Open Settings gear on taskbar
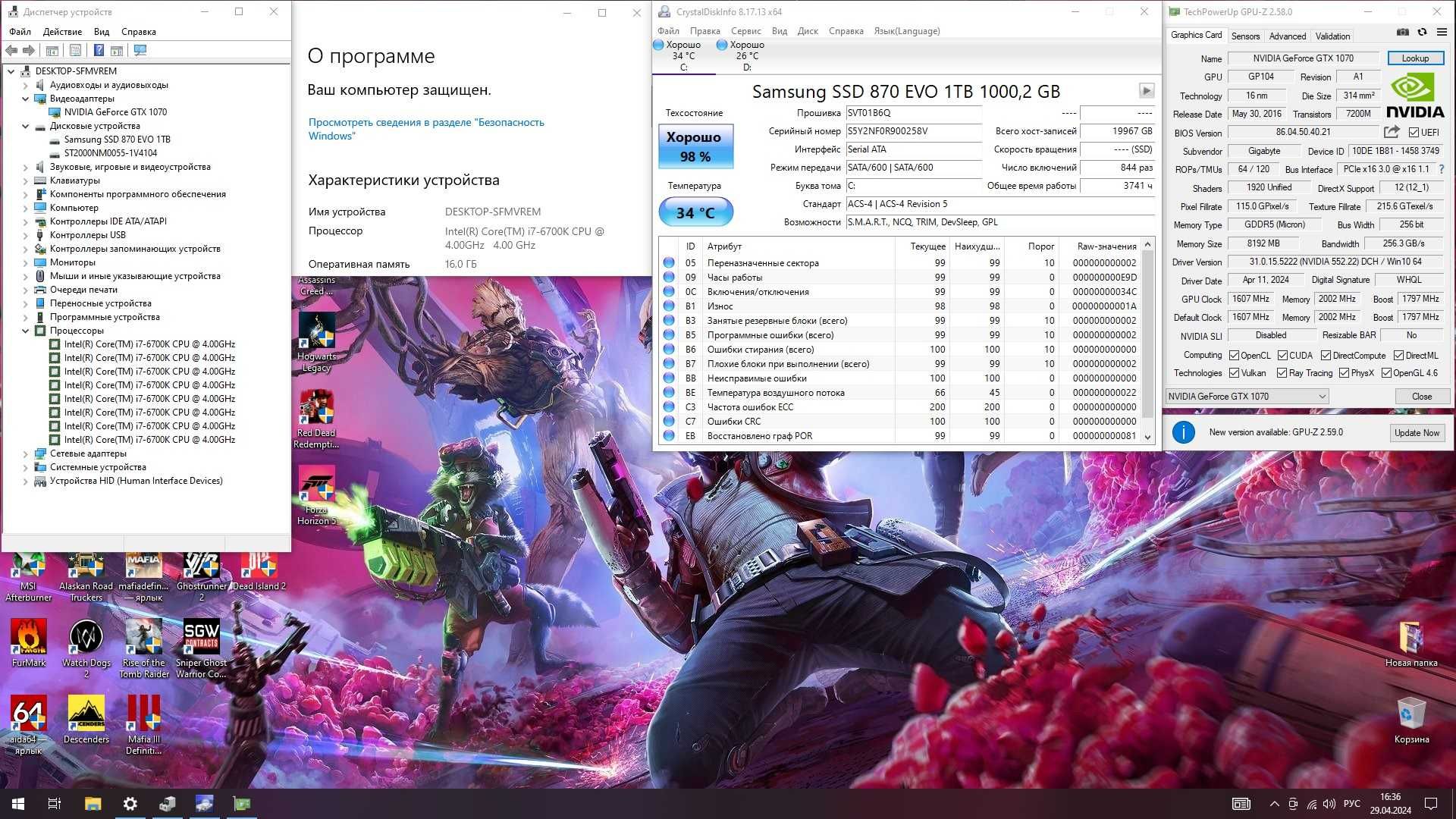 130,804
